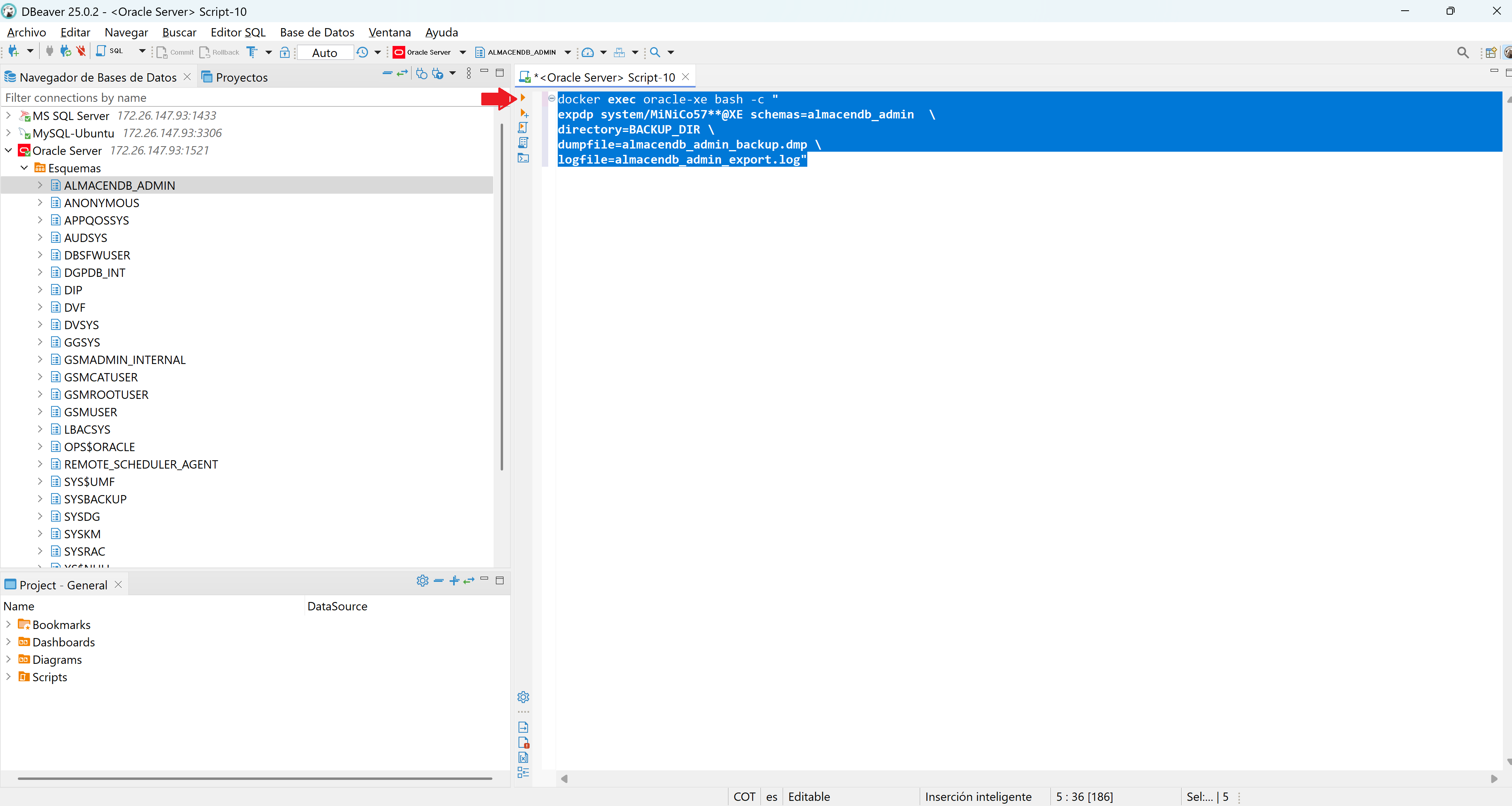The width and height of the screenshot is (1512, 806).
Task: Open SQL terminal console icon
Action: tap(523, 158)
